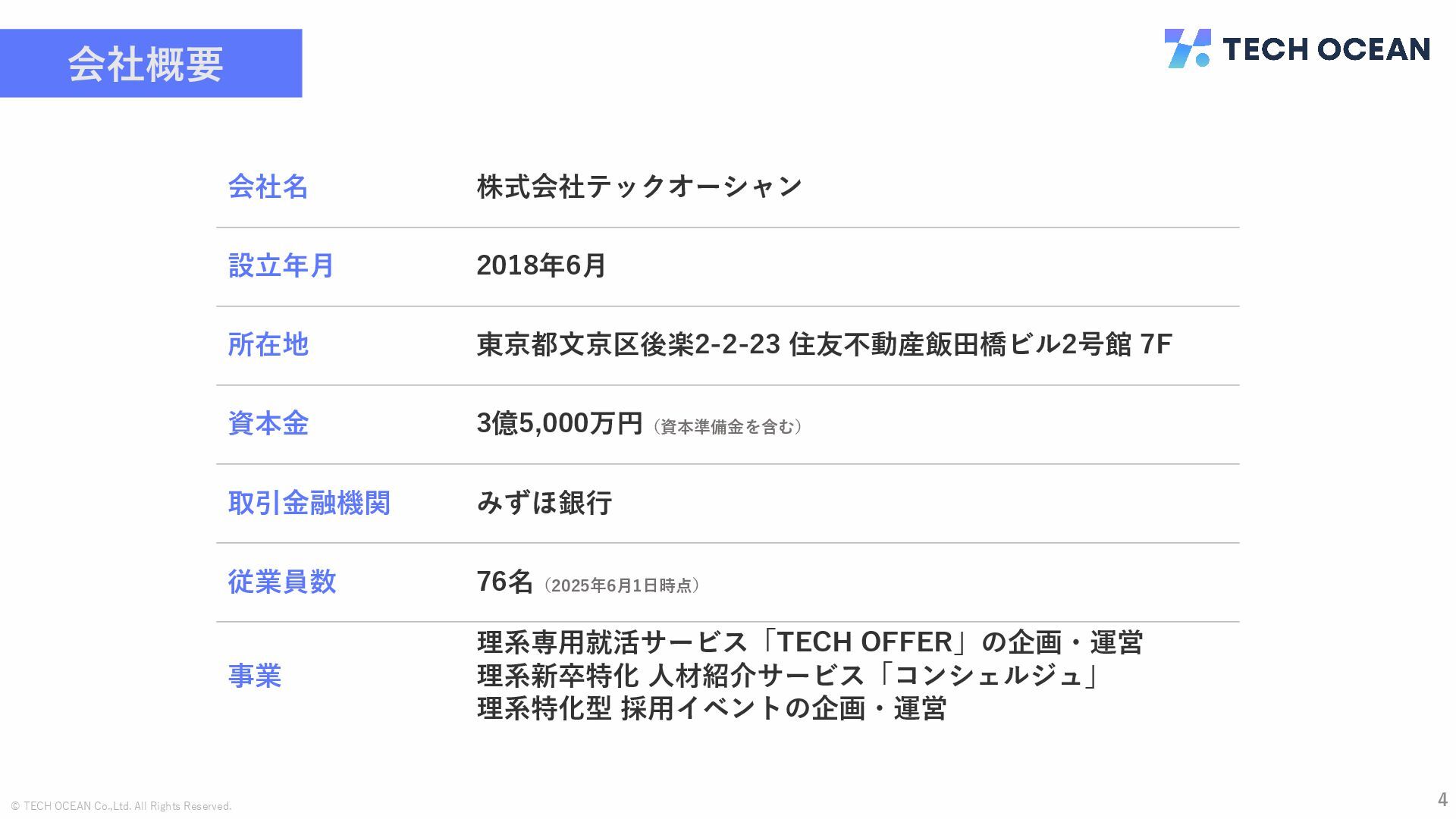Select the 会社概要 header banner
This screenshot has width=1456, height=819.
pyautogui.click(x=151, y=63)
